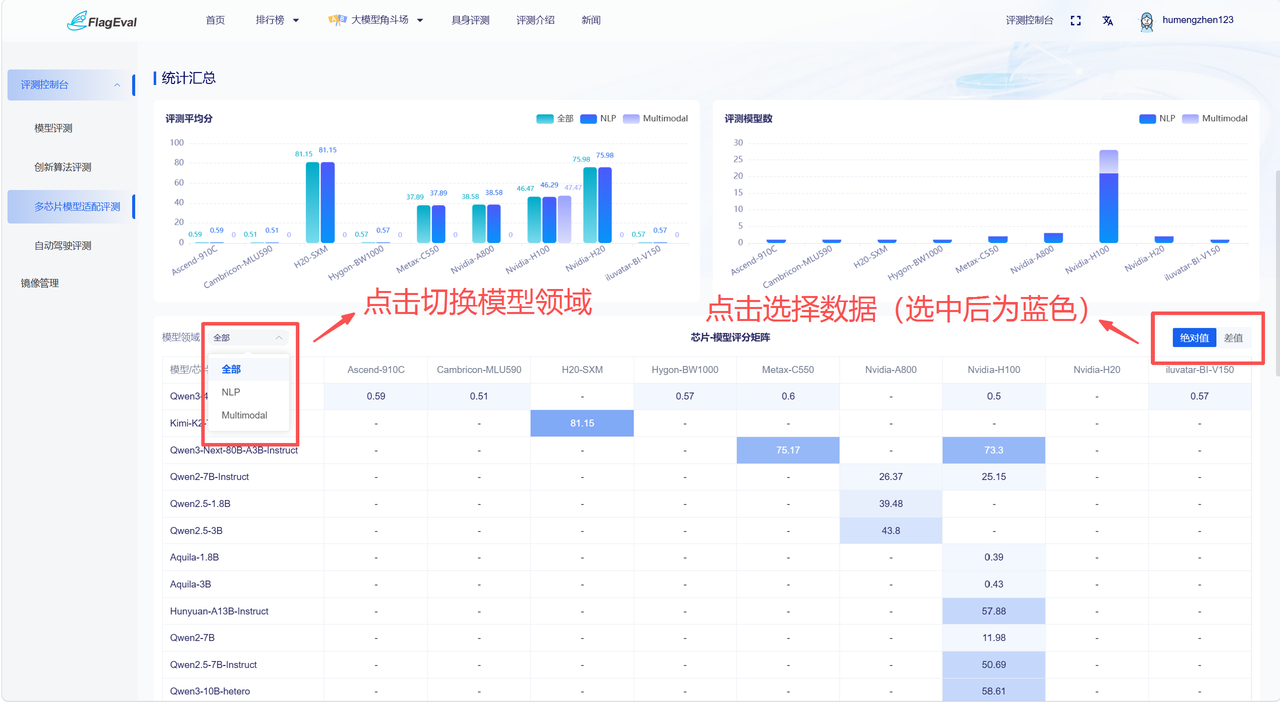Click the Nvidia-H100 column header
Viewport: 1280px width, 703px height.
pyautogui.click(x=994, y=370)
